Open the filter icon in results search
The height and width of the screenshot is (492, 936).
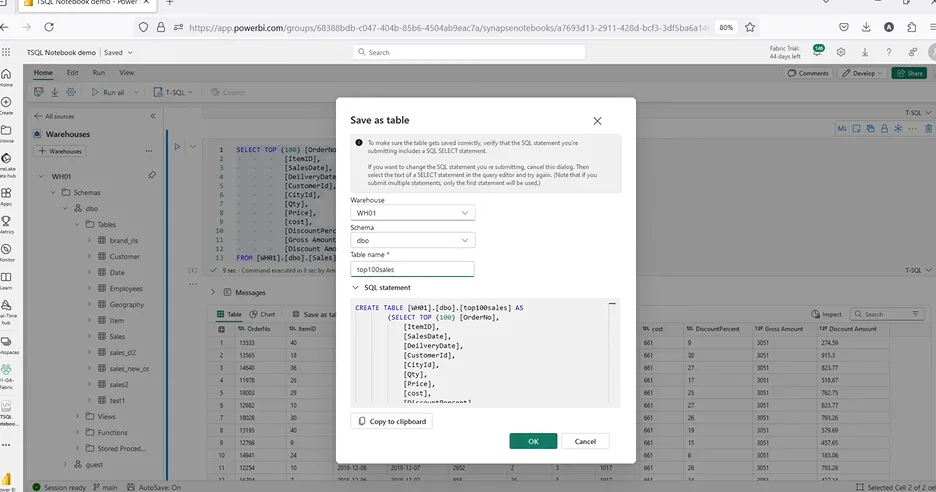point(915,314)
